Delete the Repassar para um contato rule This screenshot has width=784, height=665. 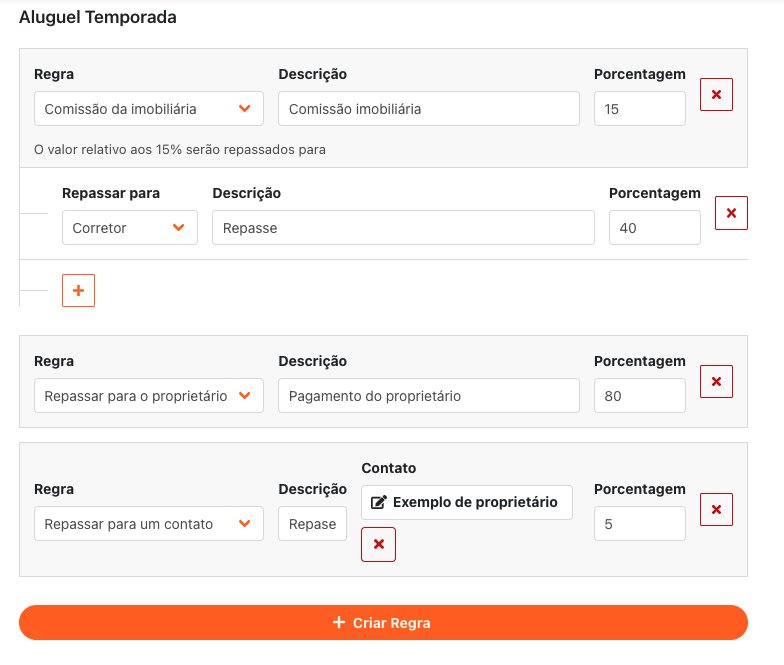pyautogui.click(x=716, y=509)
